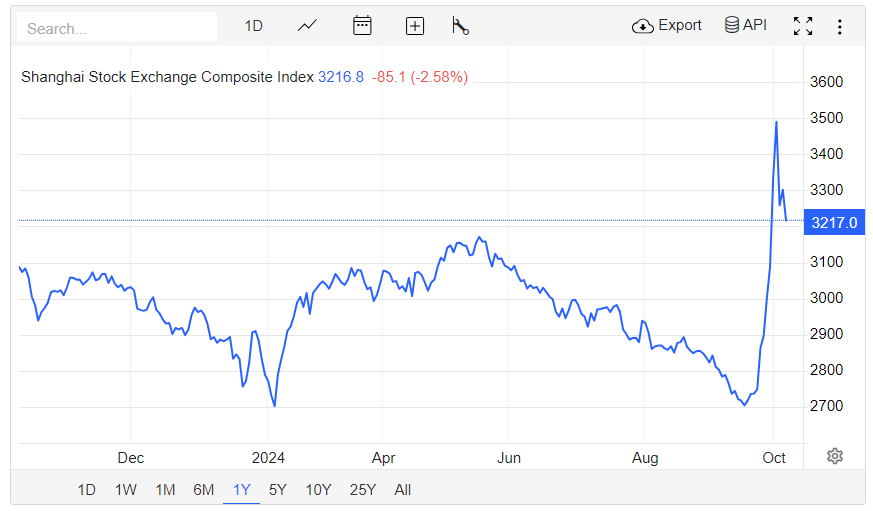Click the Search input field

(117, 28)
